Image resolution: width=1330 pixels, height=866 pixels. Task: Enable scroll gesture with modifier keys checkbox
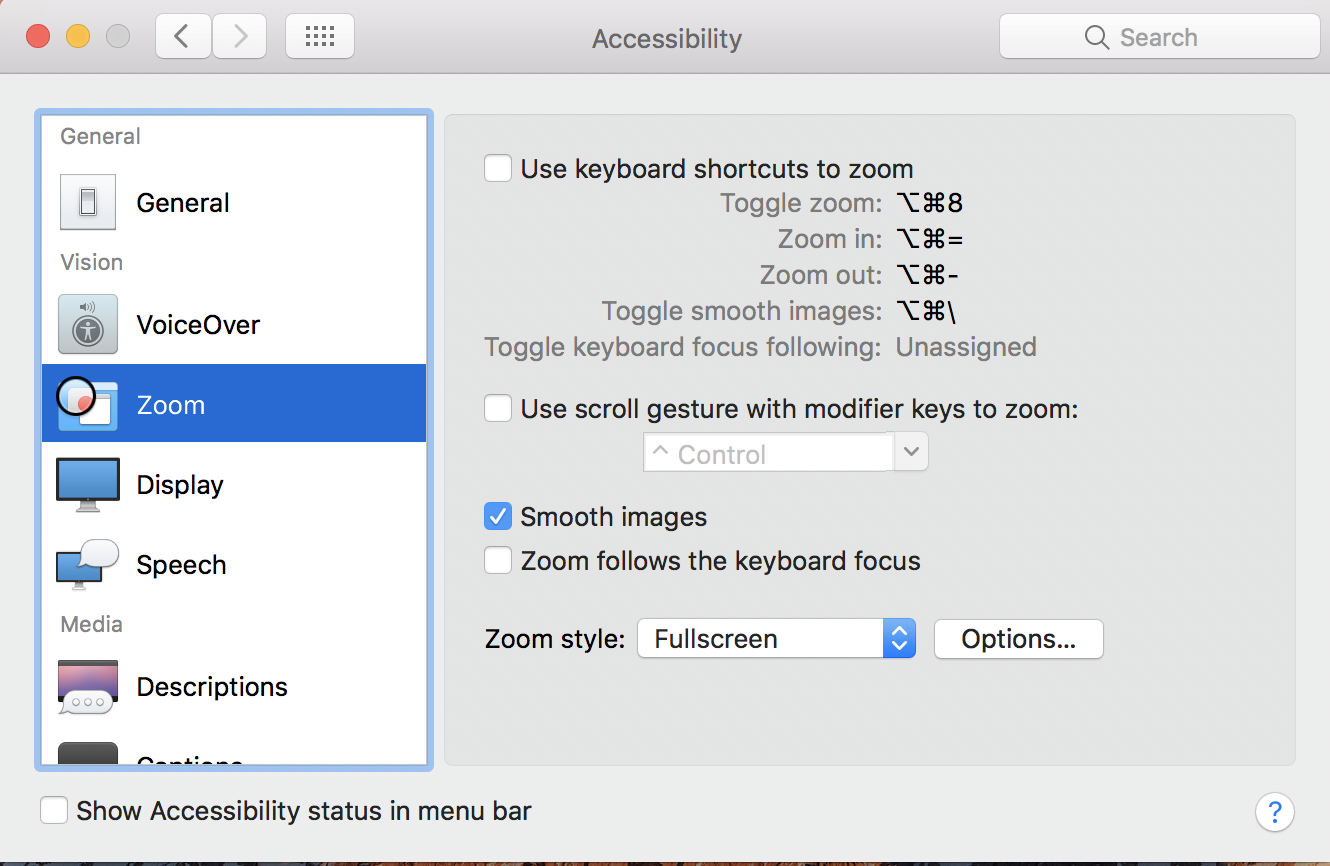pyautogui.click(x=498, y=408)
